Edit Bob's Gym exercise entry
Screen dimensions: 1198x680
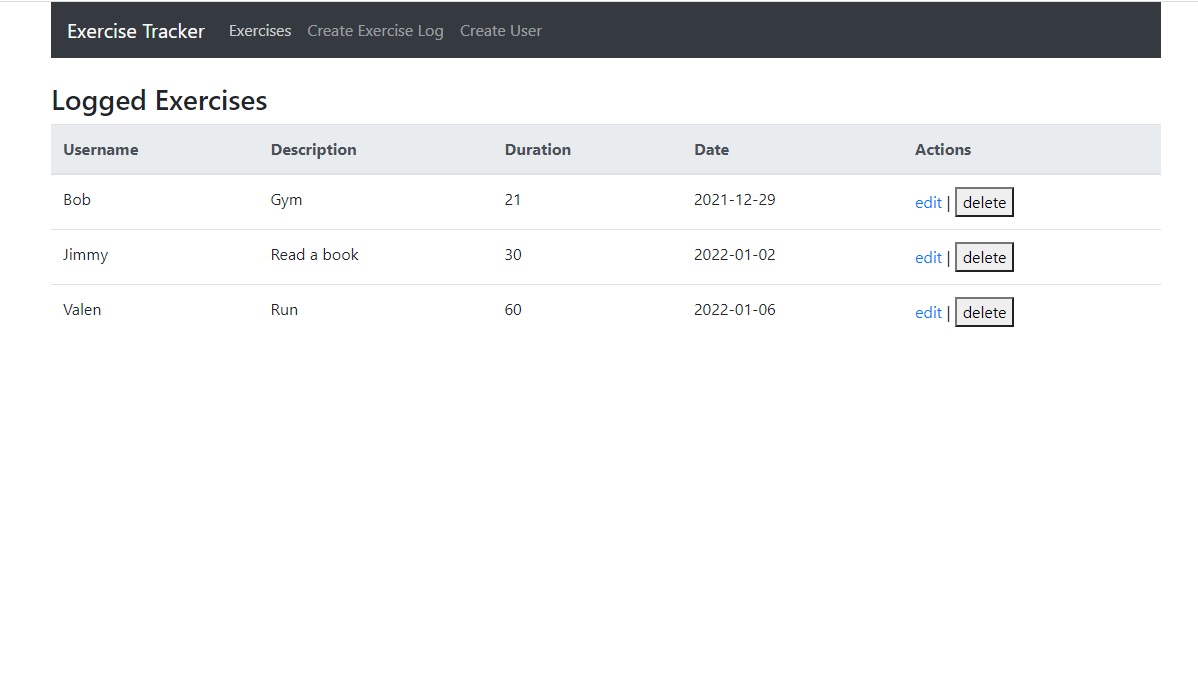[928, 202]
